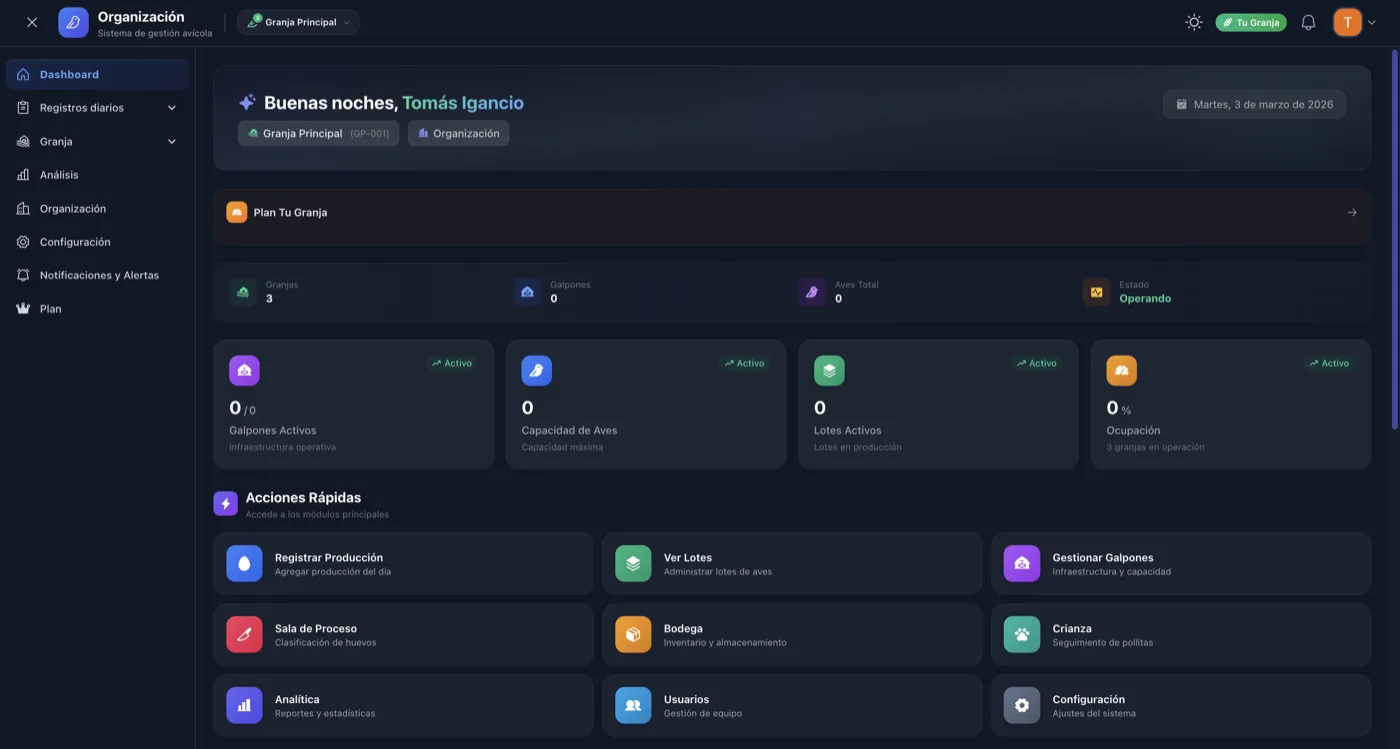This screenshot has width=1400, height=749.
Task: Click the Acciones Rápidas lightning icon
Action: pos(226,504)
